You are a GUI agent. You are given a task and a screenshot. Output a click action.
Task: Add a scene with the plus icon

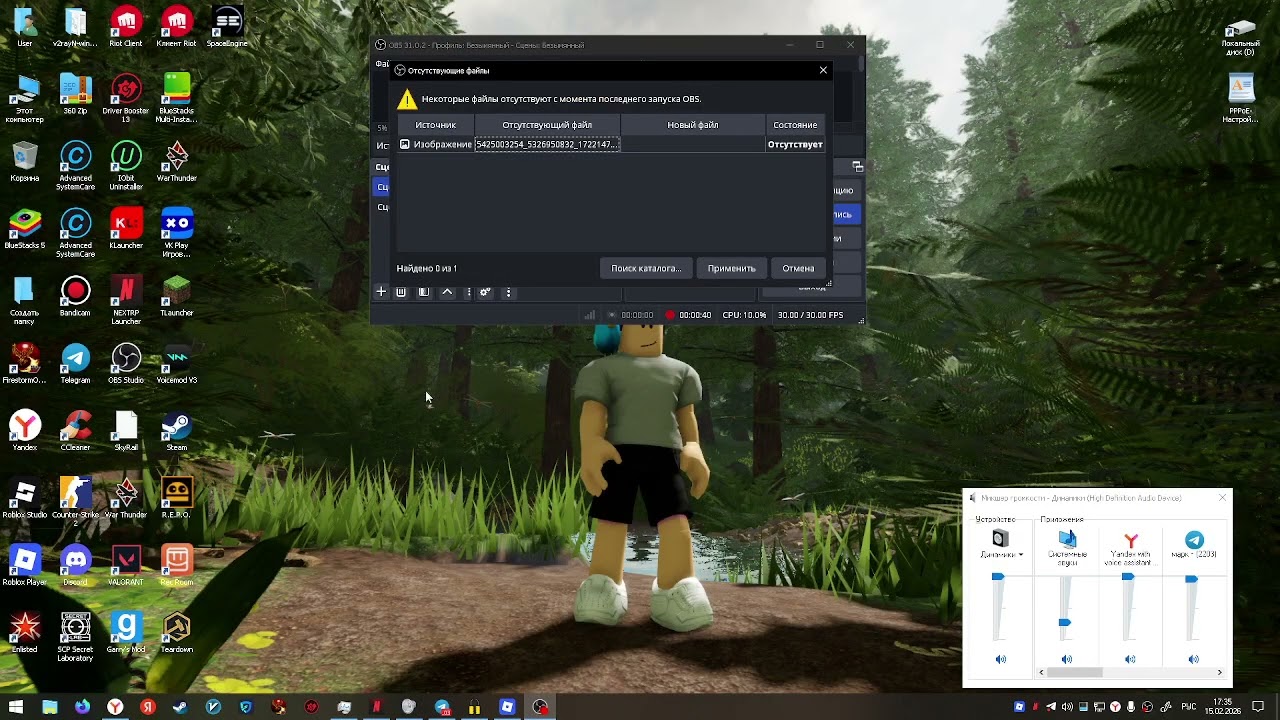pos(381,292)
